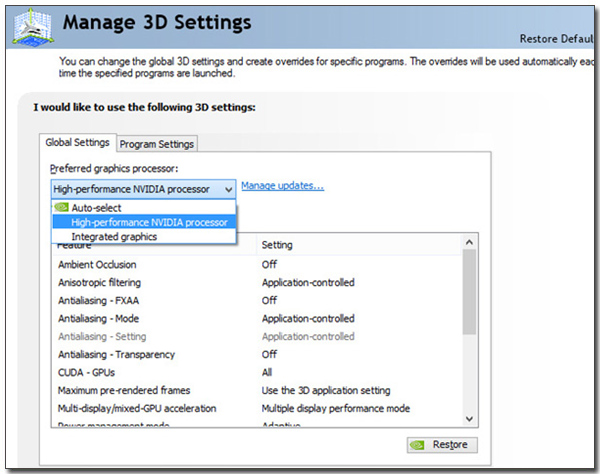Select Maximum pre-rendered frames row
The height and width of the screenshot is (474, 600).
[x=257, y=390]
